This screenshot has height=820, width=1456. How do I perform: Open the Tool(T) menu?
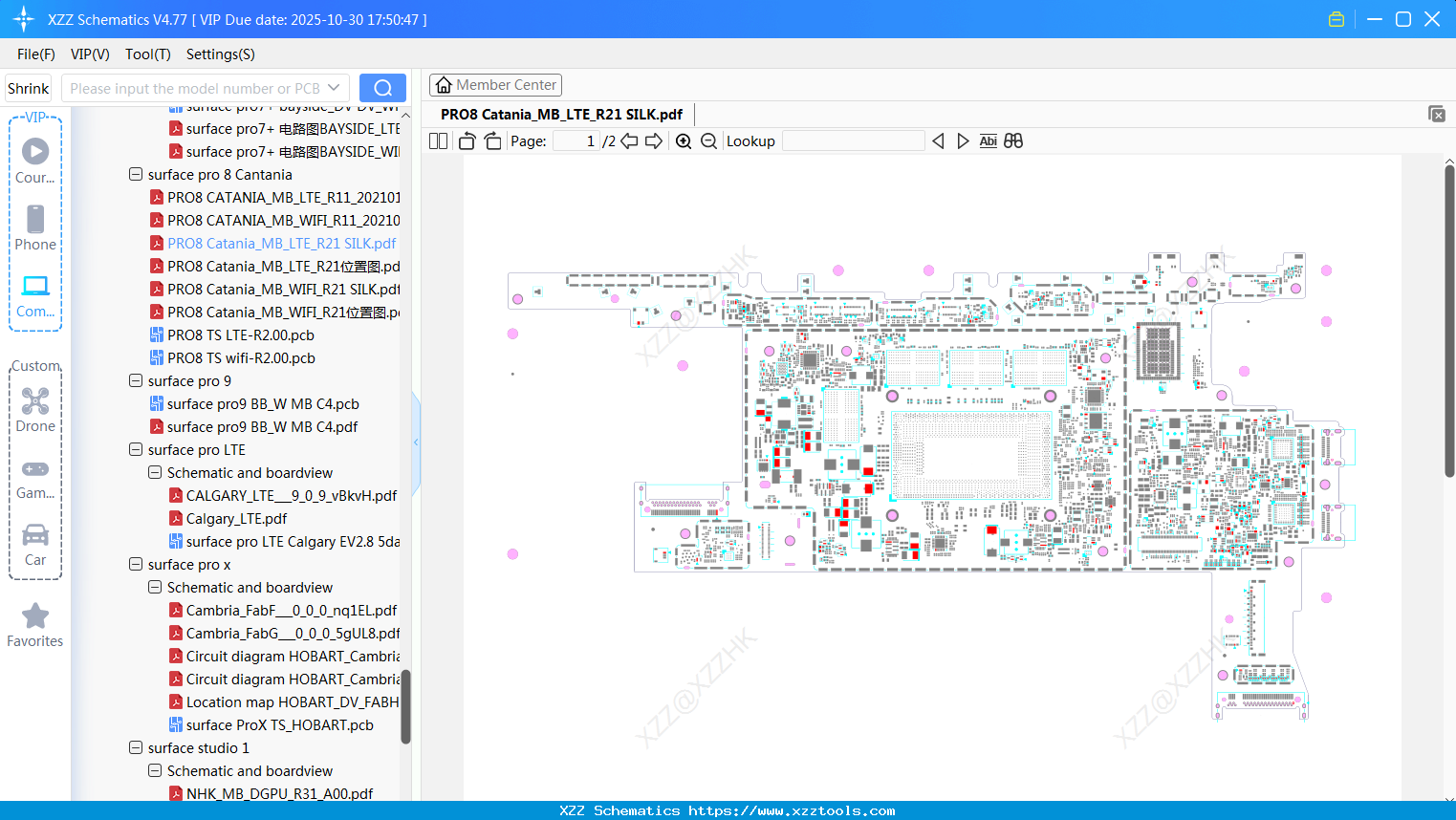click(x=148, y=54)
